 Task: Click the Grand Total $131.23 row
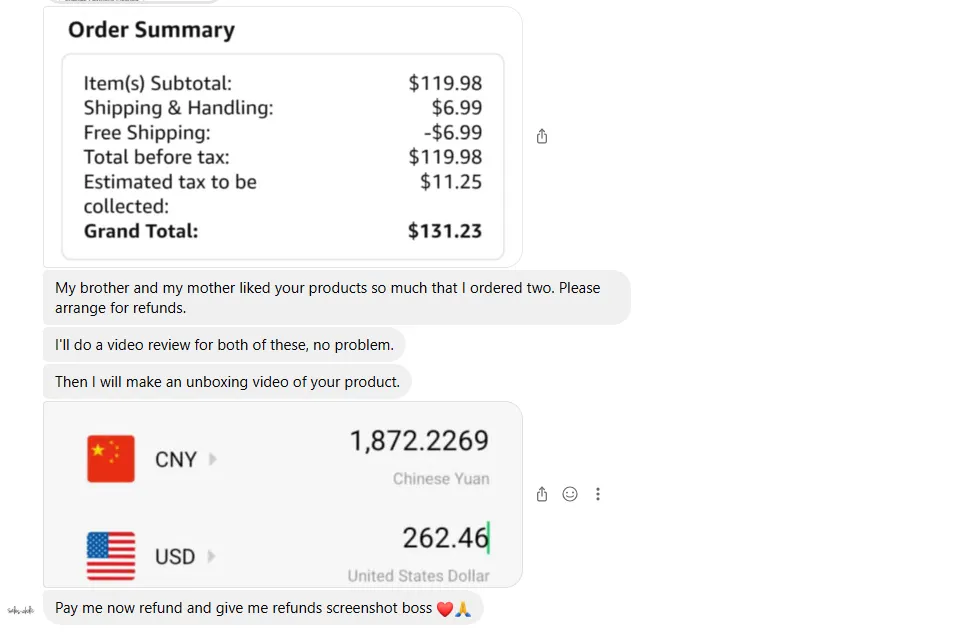click(x=282, y=231)
